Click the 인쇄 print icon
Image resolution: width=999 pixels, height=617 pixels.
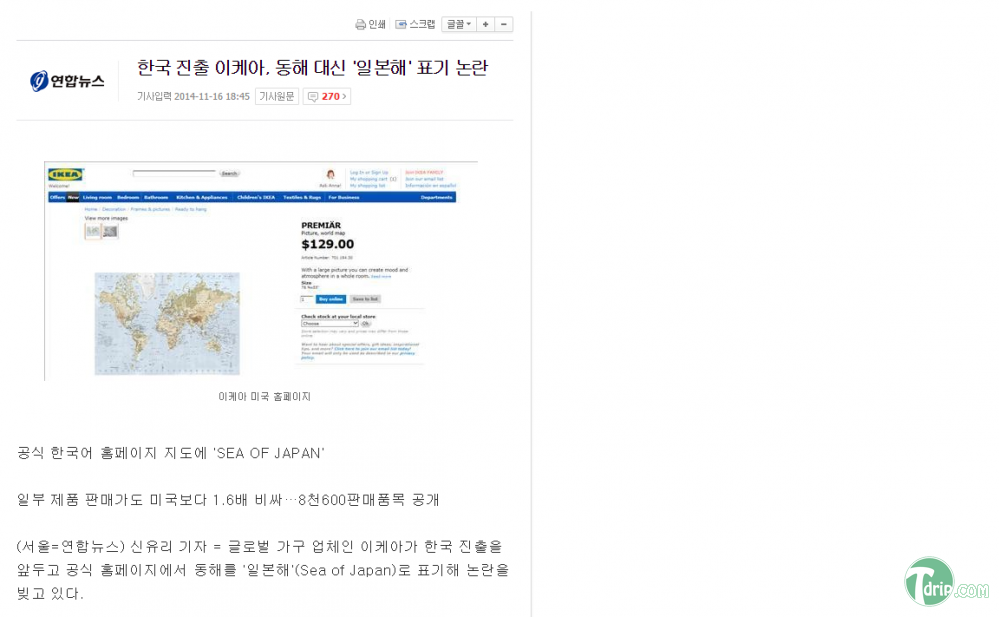point(361,24)
